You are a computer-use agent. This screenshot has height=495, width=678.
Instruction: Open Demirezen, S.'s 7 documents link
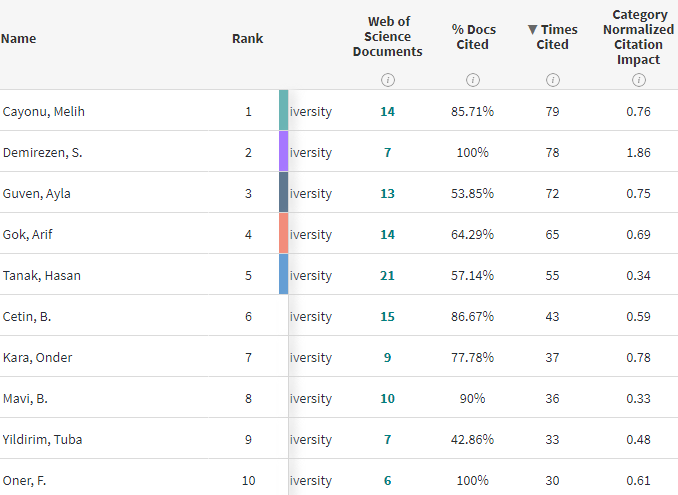(x=388, y=152)
